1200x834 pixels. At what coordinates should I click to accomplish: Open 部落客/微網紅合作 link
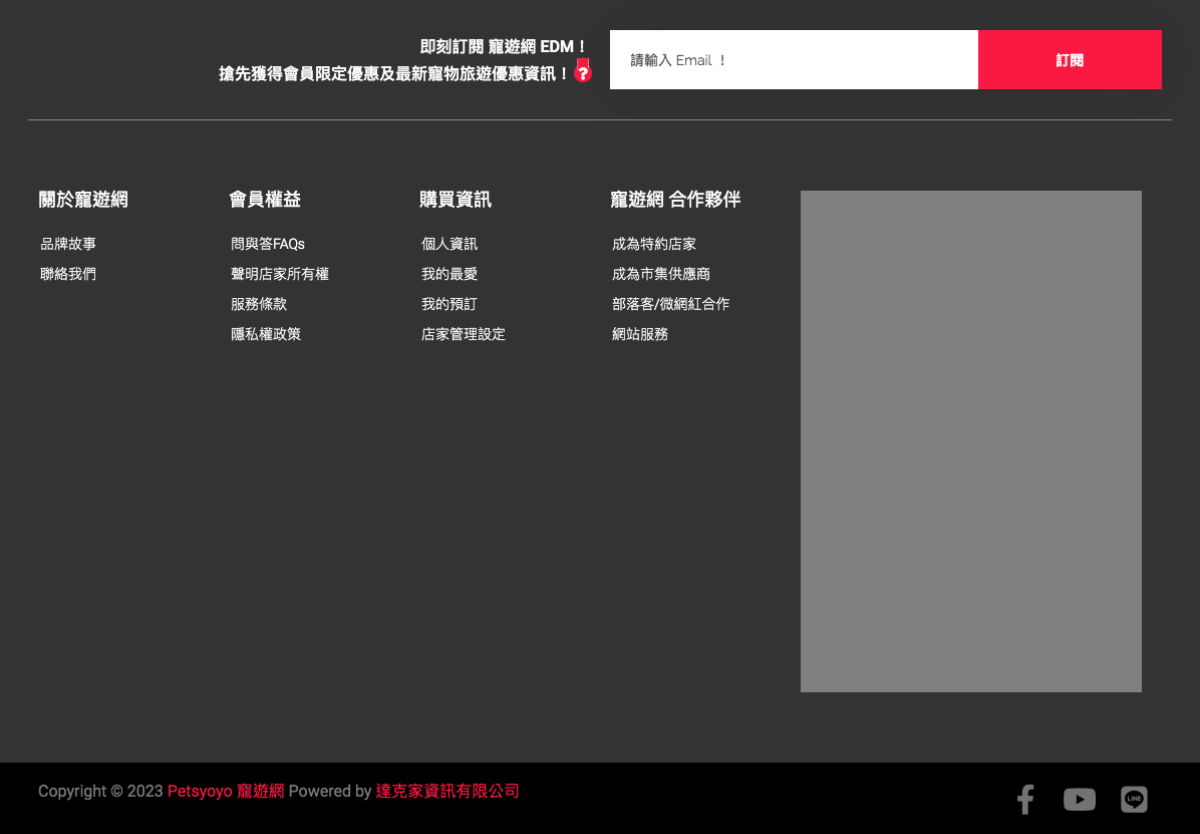(x=670, y=304)
